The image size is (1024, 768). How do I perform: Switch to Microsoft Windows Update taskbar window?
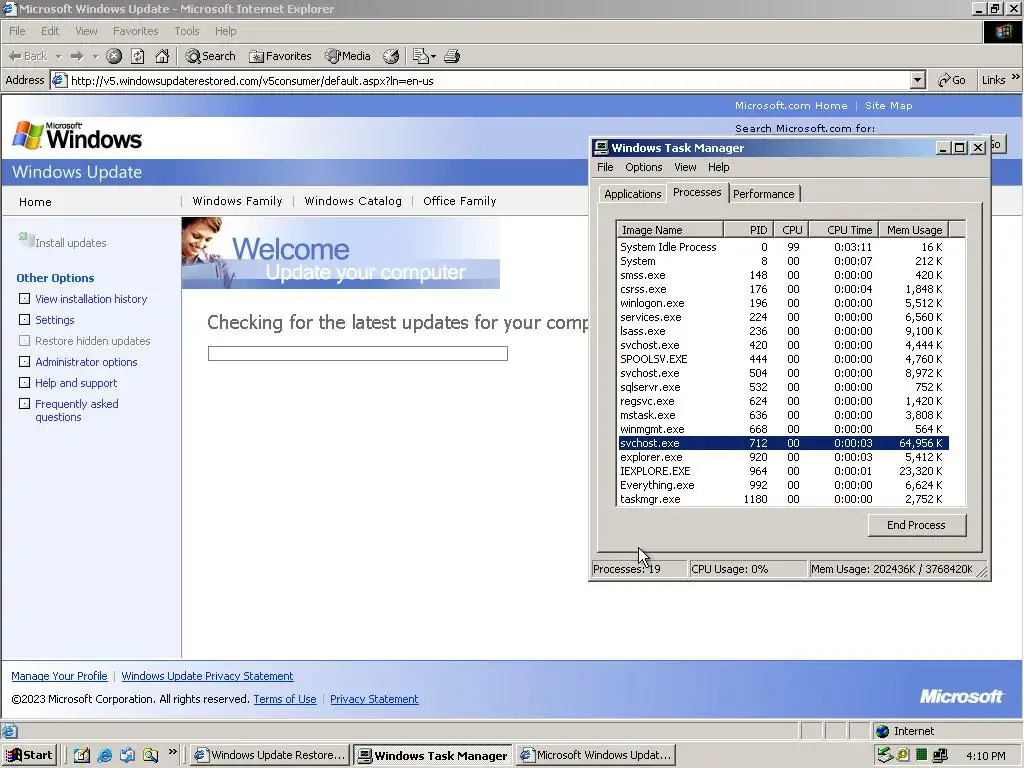tap(596, 755)
